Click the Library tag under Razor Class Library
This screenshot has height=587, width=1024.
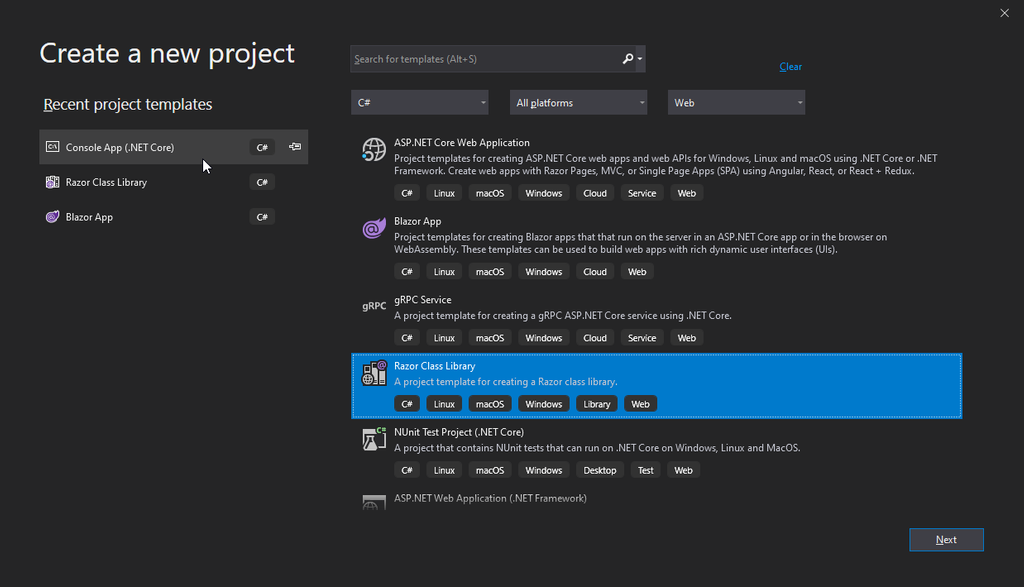597,404
